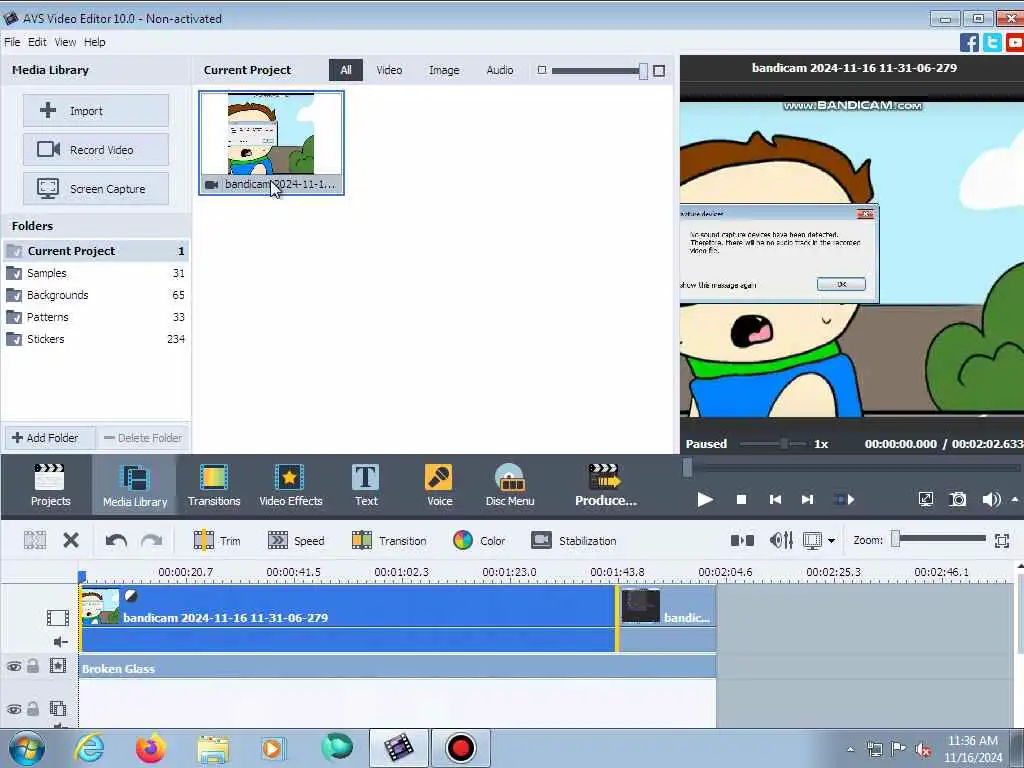Click the timeline Transition tool
Image resolution: width=1024 pixels, height=768 pixels.
click(389, 541)
